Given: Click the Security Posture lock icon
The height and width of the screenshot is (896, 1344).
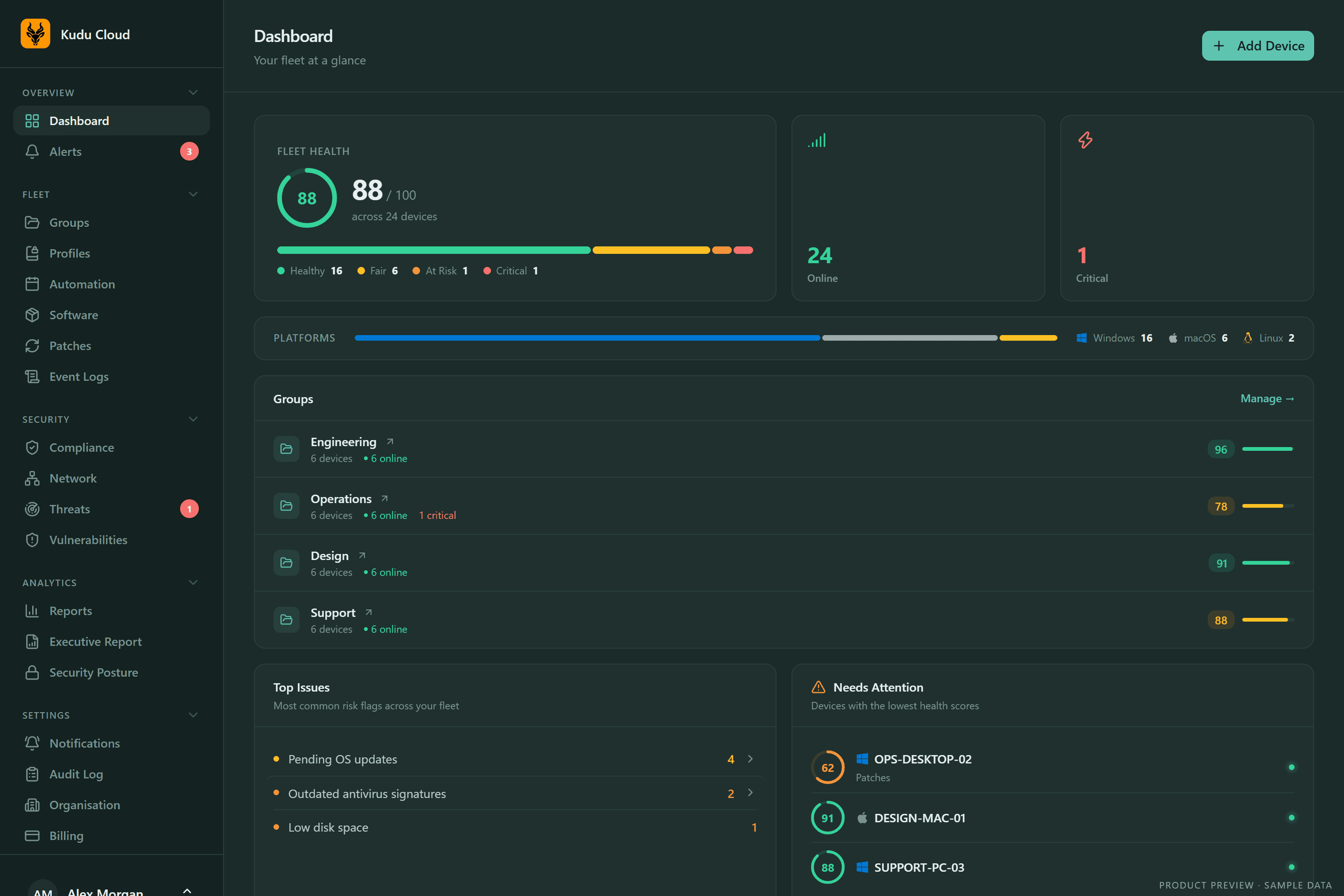Looking at the screenshot, I should pyautogui.click(x=32, y=672).
